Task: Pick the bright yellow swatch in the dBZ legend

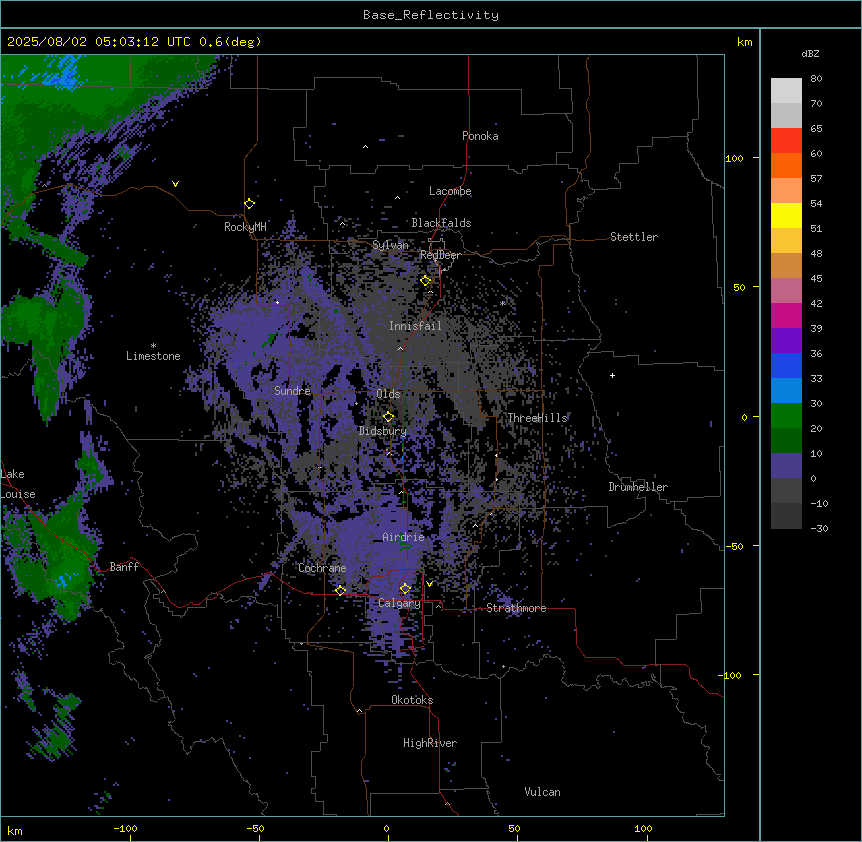Action: pyautogui.click(x=786, y=215)
